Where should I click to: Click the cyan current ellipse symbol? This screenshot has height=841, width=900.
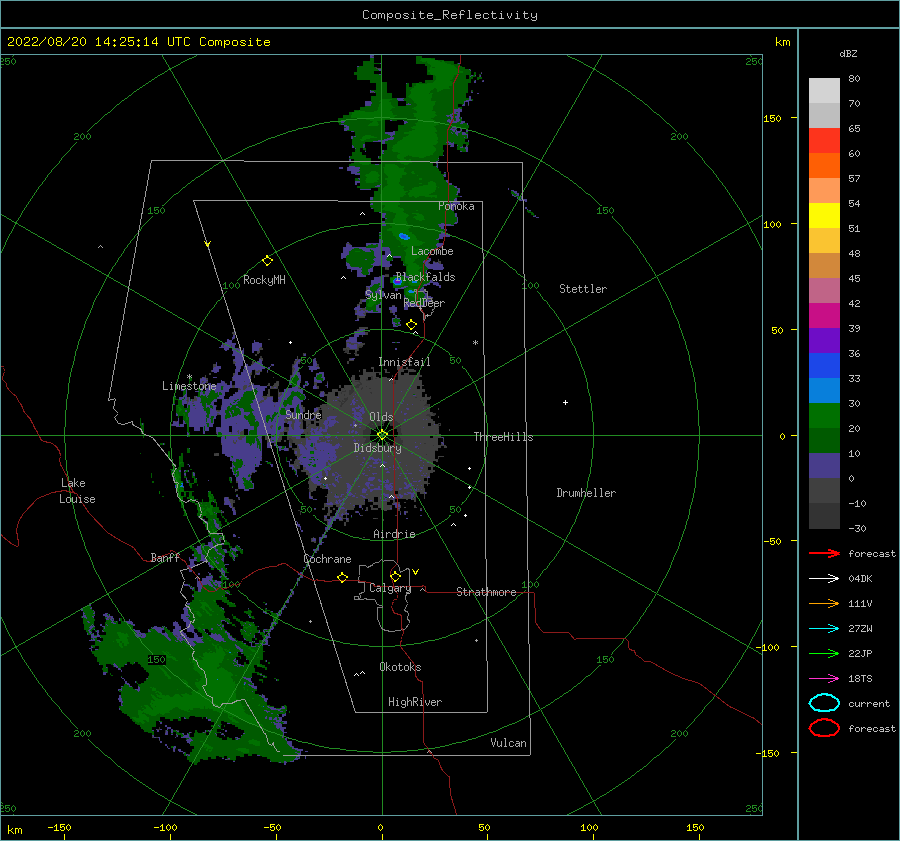click(x=824, y=703)
